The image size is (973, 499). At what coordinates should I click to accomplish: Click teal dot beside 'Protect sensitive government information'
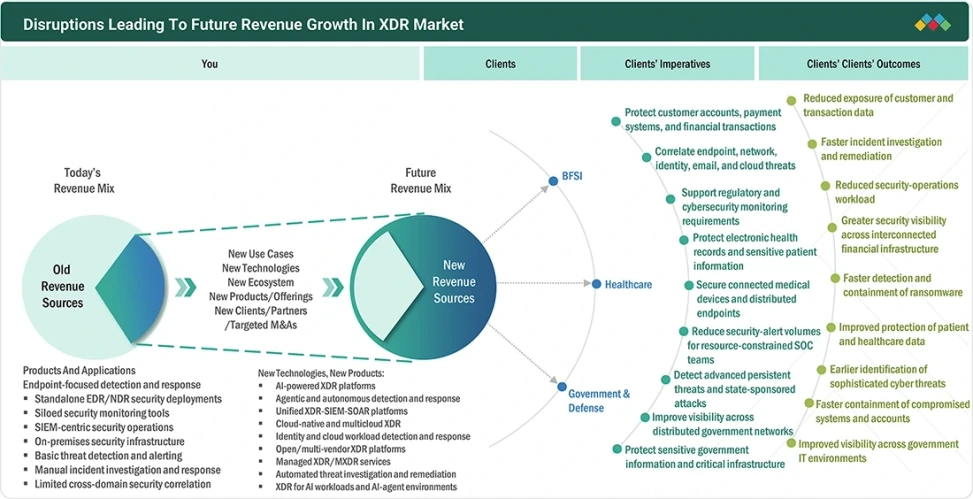(x=617, y=449)
